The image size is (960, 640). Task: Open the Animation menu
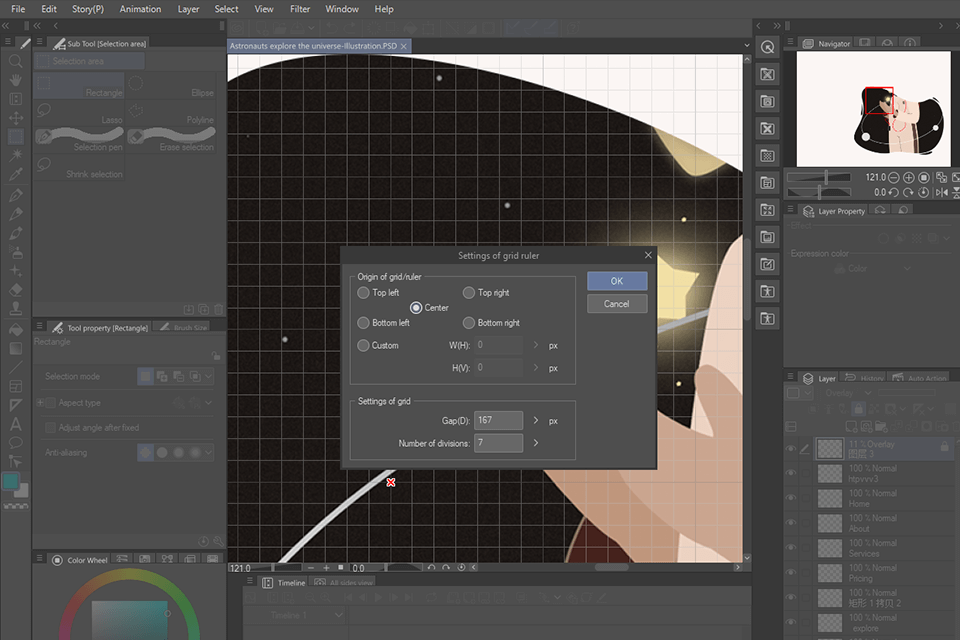(140, 9)
